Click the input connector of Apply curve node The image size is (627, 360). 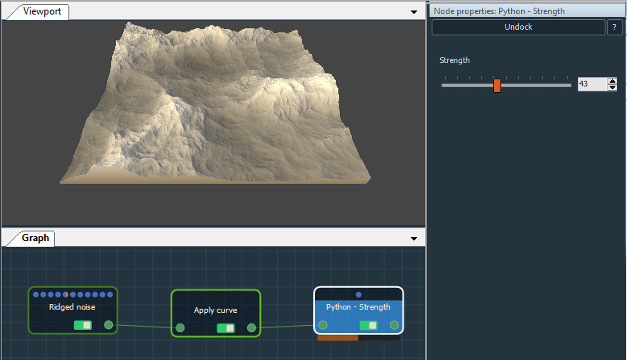pyautogui.click(x=180, y=328)
